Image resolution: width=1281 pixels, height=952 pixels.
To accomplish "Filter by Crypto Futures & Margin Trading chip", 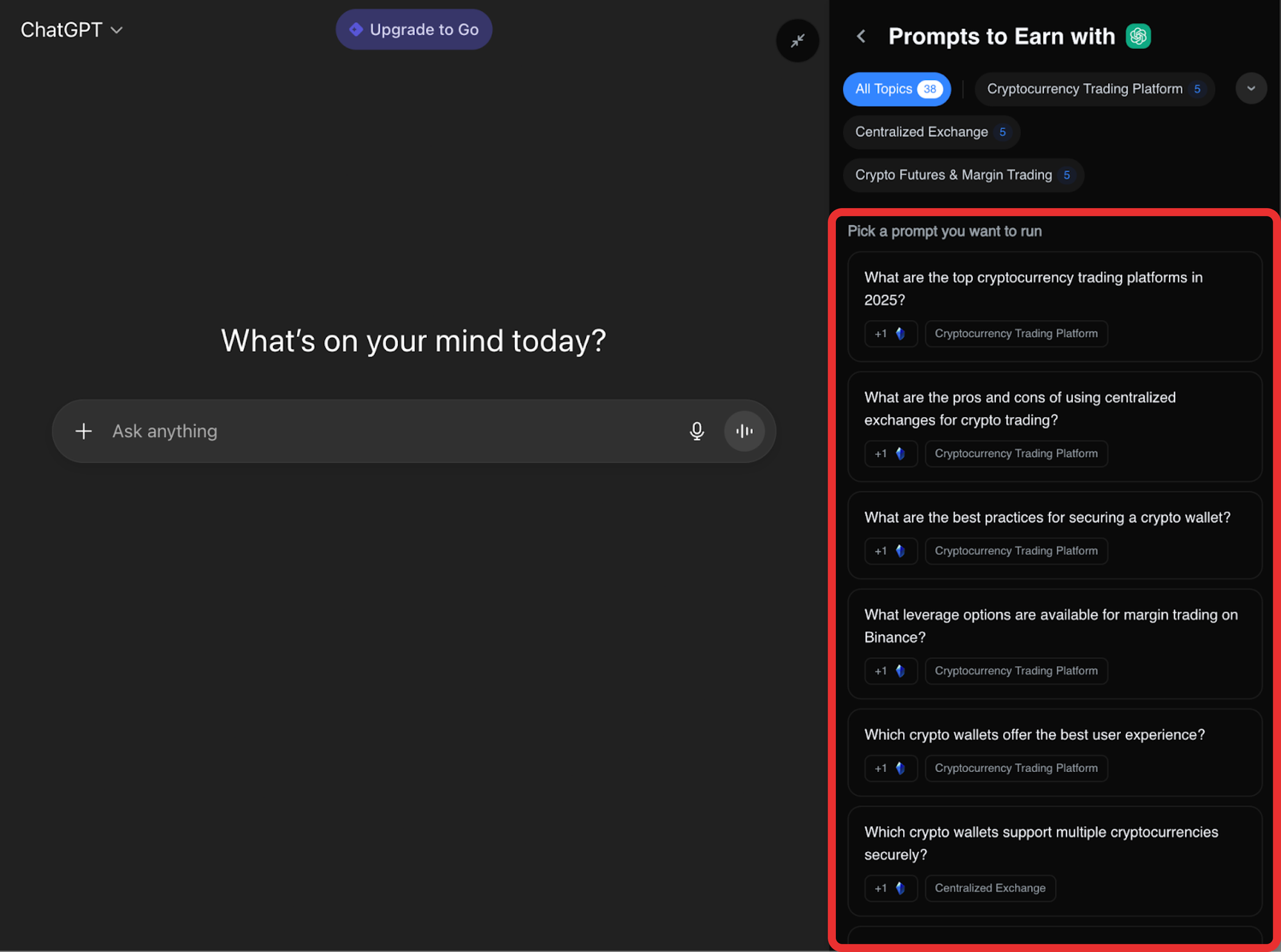I will (963, 175).
